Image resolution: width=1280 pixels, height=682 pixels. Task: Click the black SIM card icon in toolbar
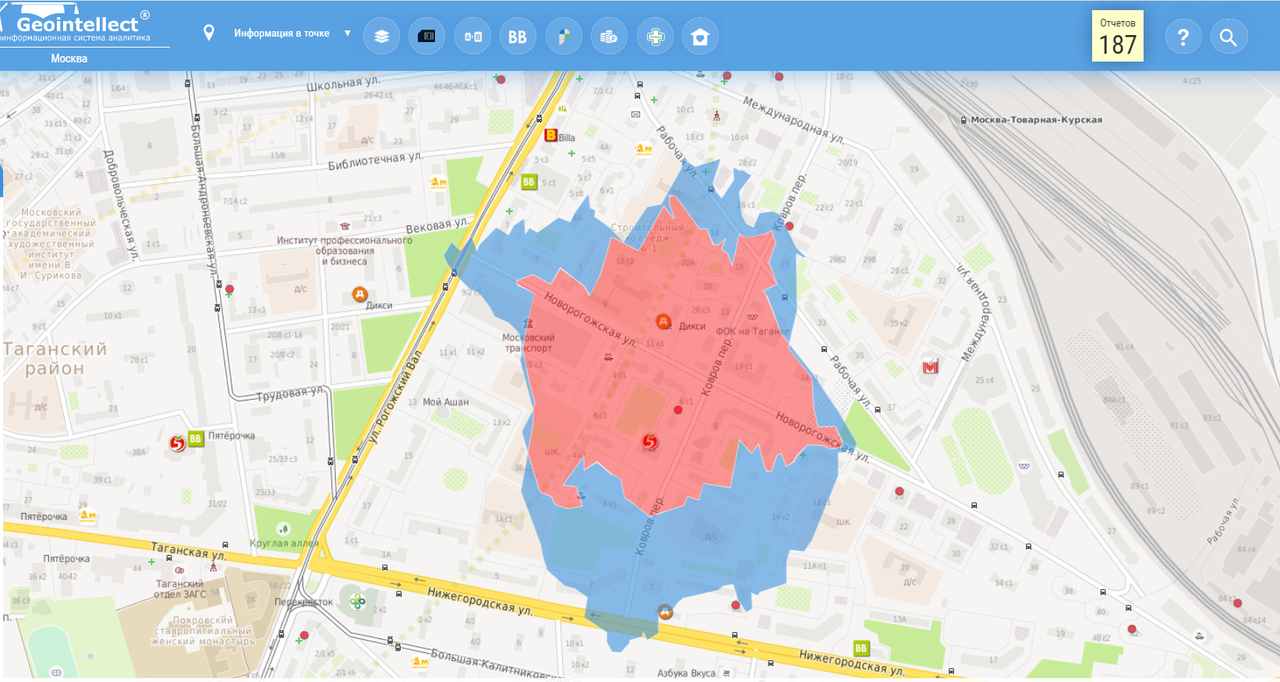(x=427, y=37)
